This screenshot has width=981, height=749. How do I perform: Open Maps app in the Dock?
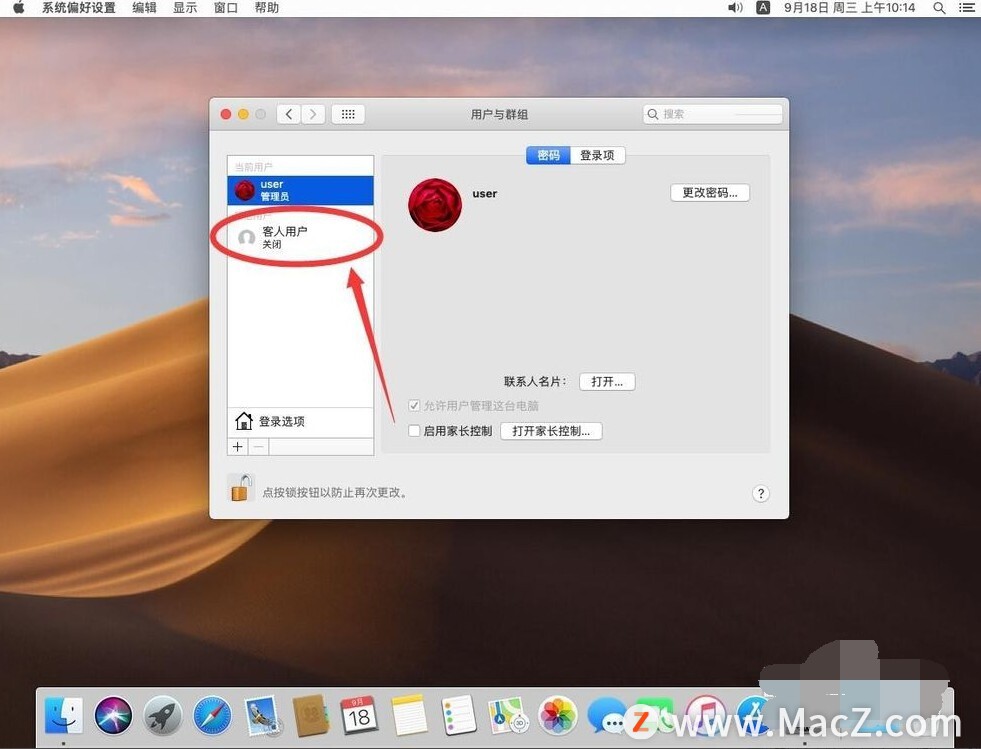click(508, 715)
